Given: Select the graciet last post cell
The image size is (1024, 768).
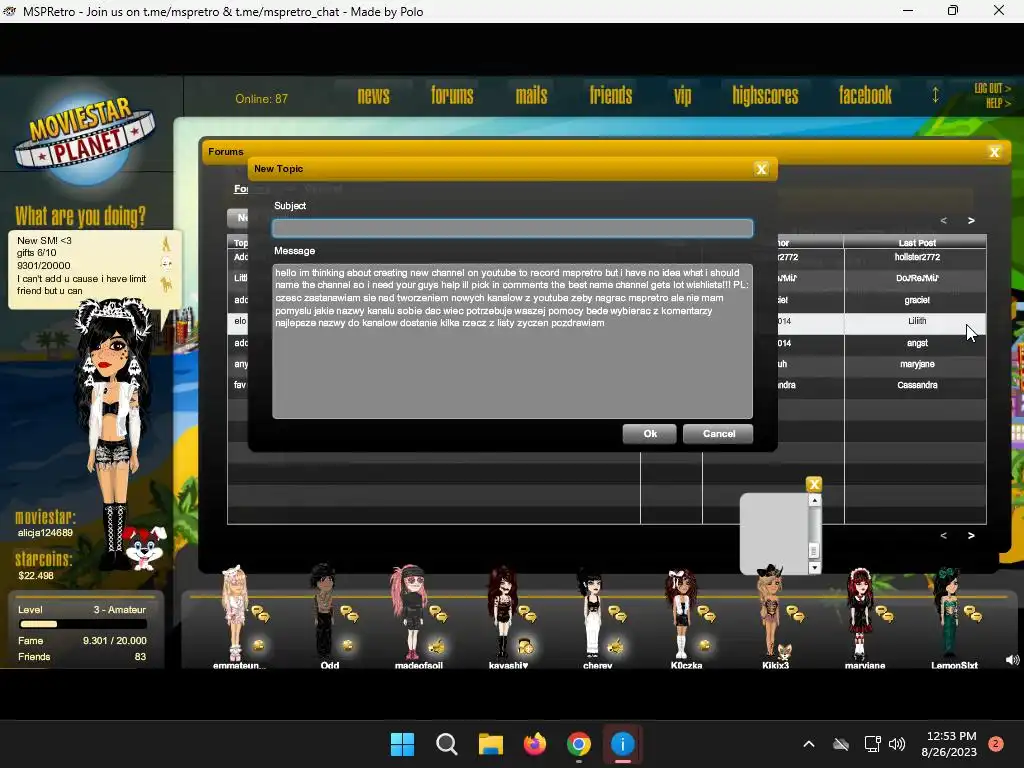Looking at the screenshot, I should 916,300.
